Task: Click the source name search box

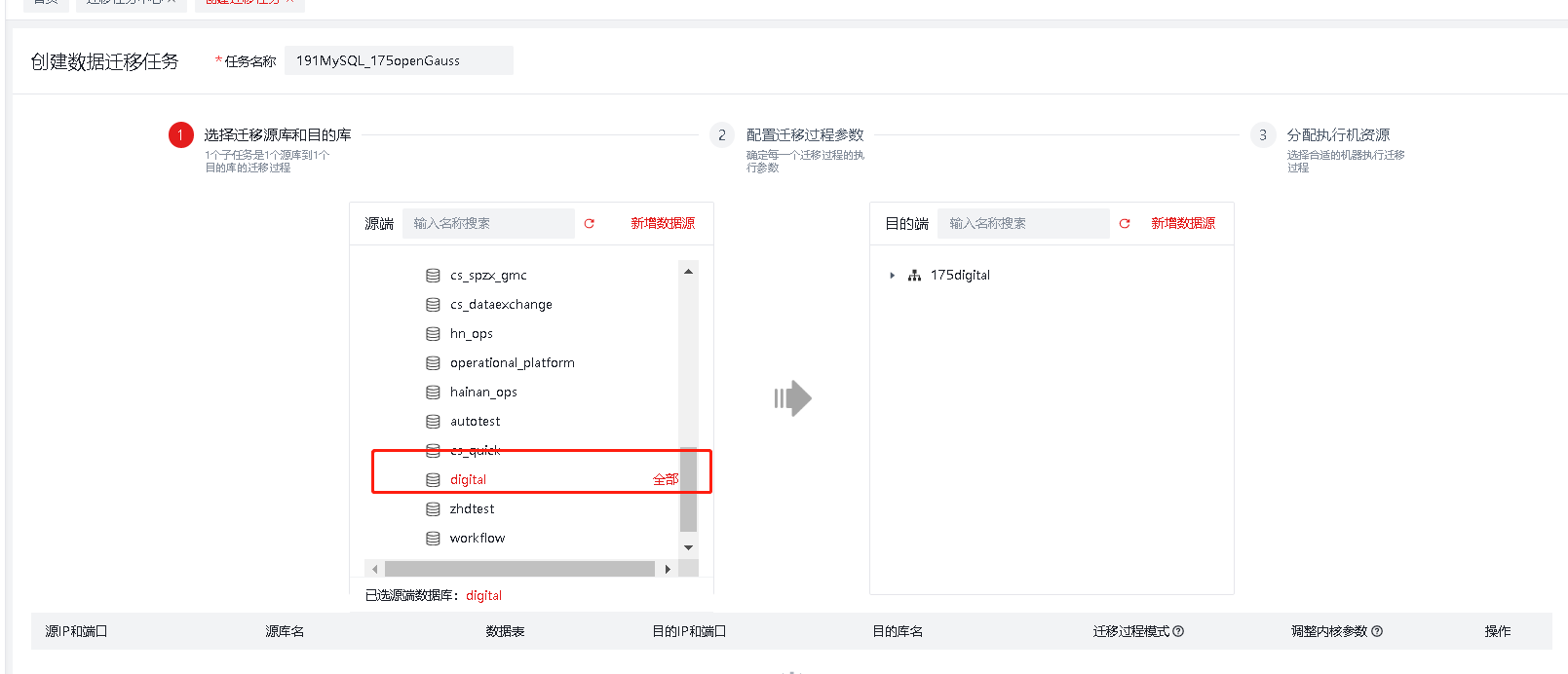Action: pyautogui.click(x=488, y=224)
